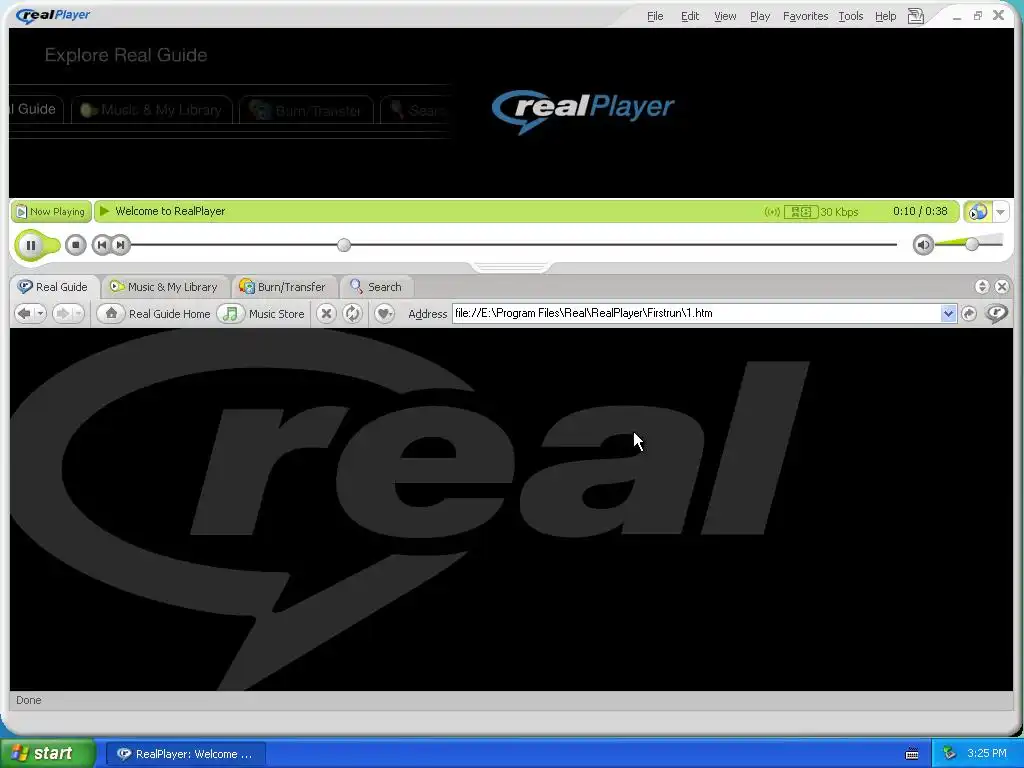Expand the Address bar dropdown
The image size is (1024, 768).
(948, 313)
